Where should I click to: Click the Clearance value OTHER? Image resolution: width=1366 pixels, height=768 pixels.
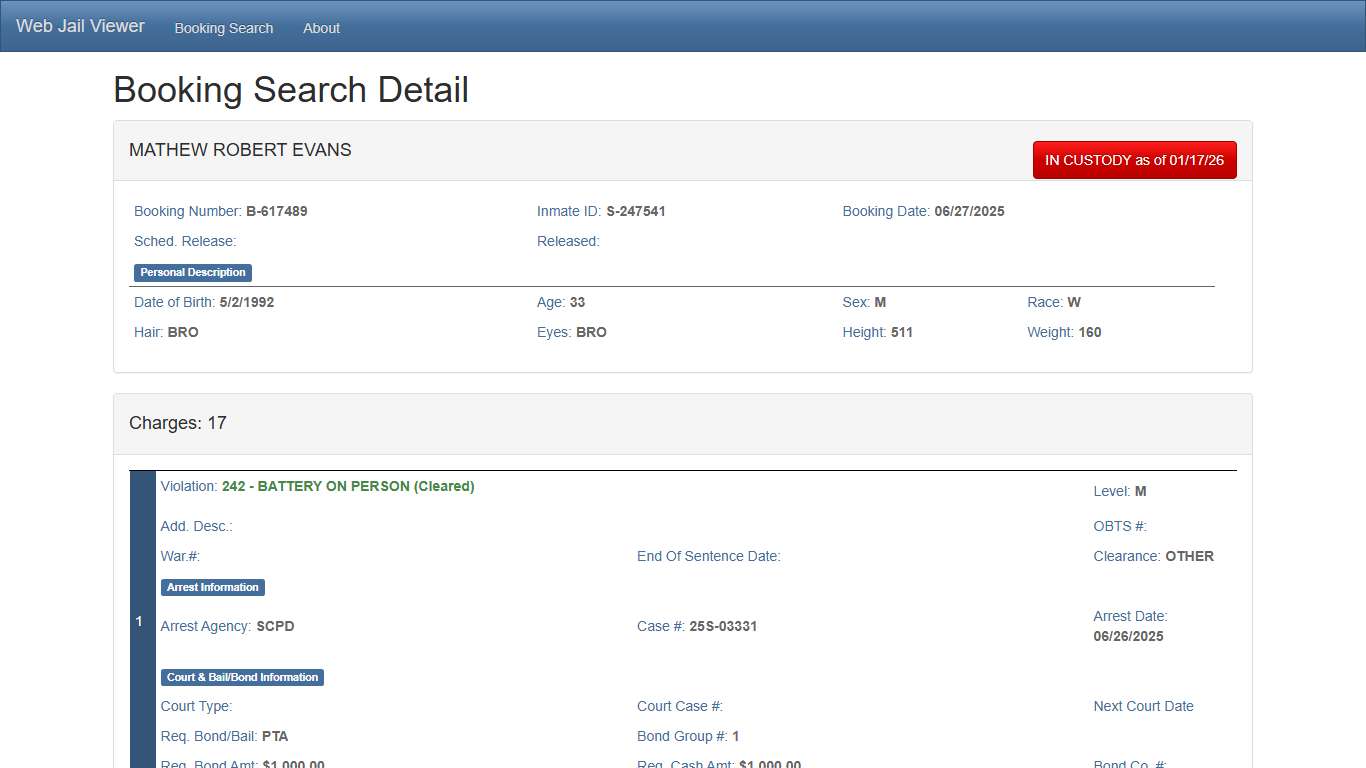[1189, 556]
